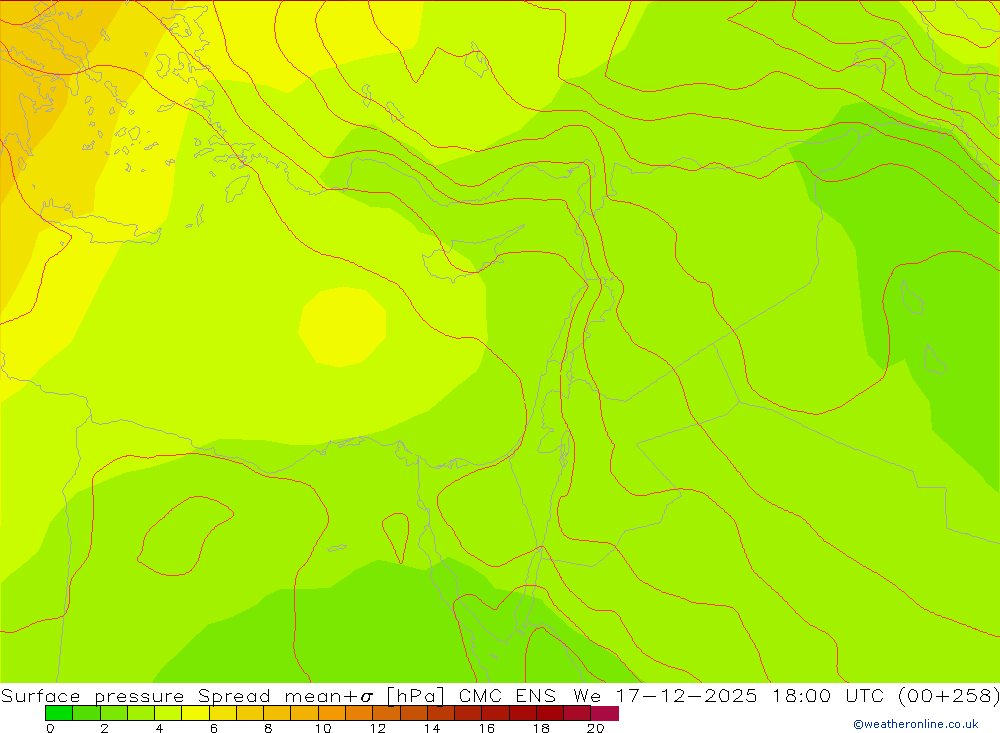This screenshot has width=1000, height=733.
Task: Click the 3–4 hPa lime legend swatch
Action: click(141, 713)
